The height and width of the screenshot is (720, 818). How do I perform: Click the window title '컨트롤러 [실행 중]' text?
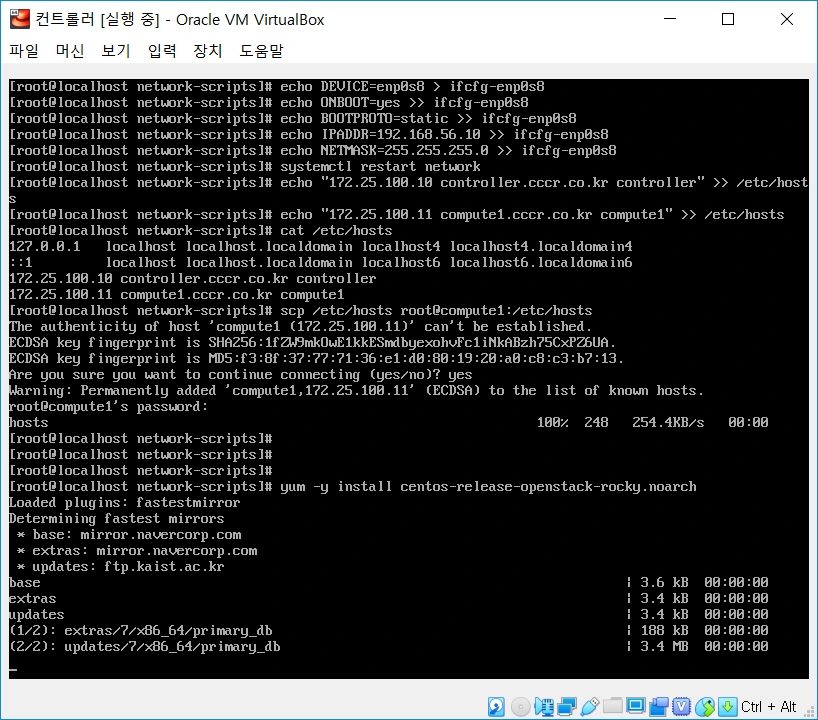point(98,19)
